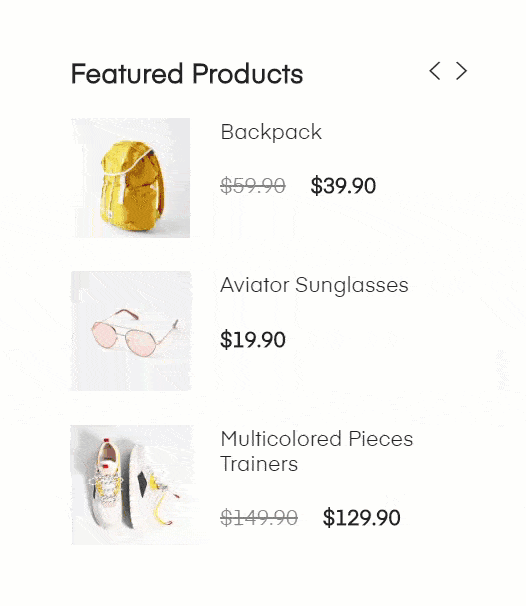Advance the carousel with the right chevron
Viewport: 526px width, 606px height.
(461, 71)
